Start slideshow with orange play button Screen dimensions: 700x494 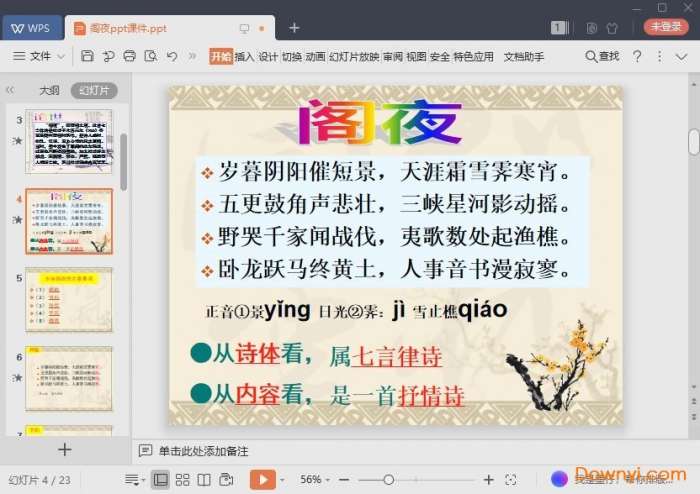262,480
